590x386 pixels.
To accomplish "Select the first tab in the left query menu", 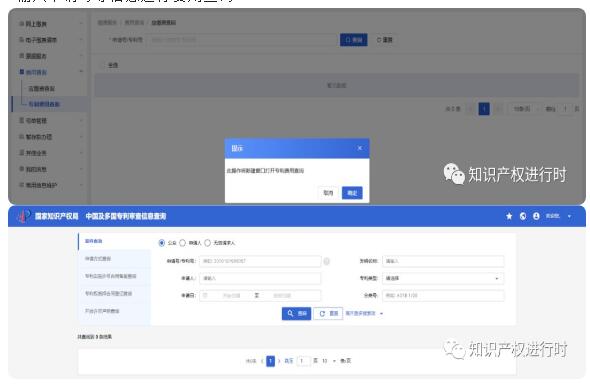I will point(114,241).
